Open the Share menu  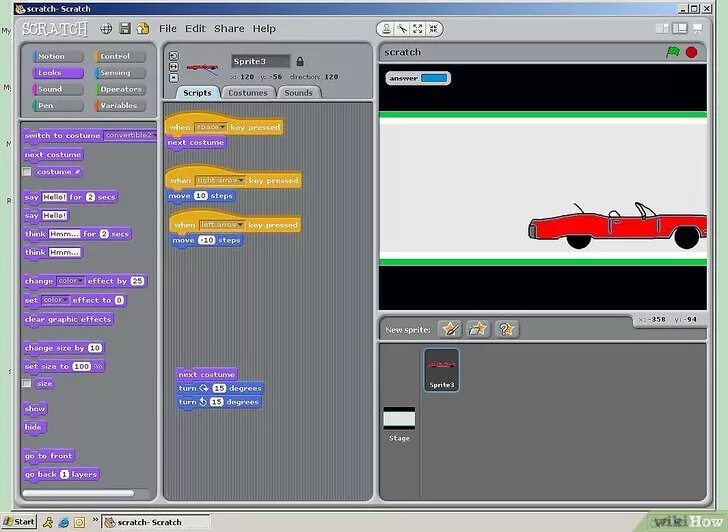click(x=229, y=29)
